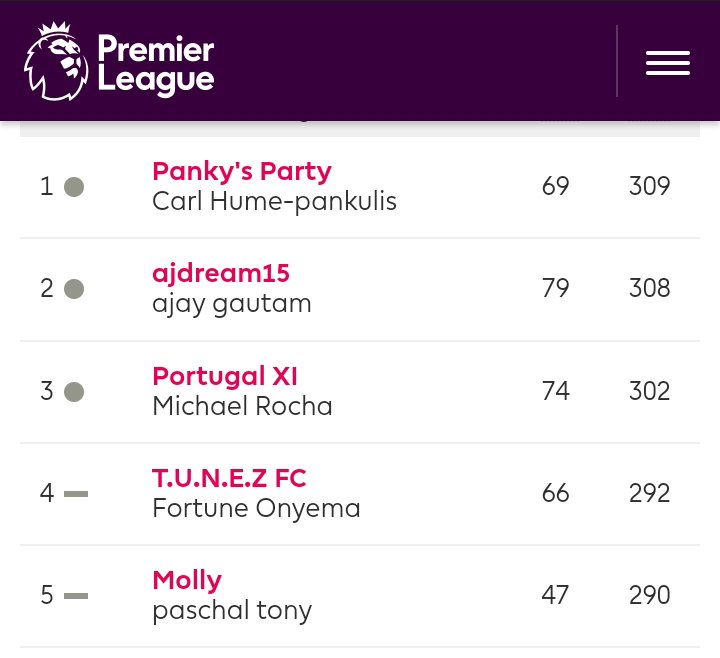Select manager name Fortune Onyema
The image size is (720, 658).
[256, 509]
